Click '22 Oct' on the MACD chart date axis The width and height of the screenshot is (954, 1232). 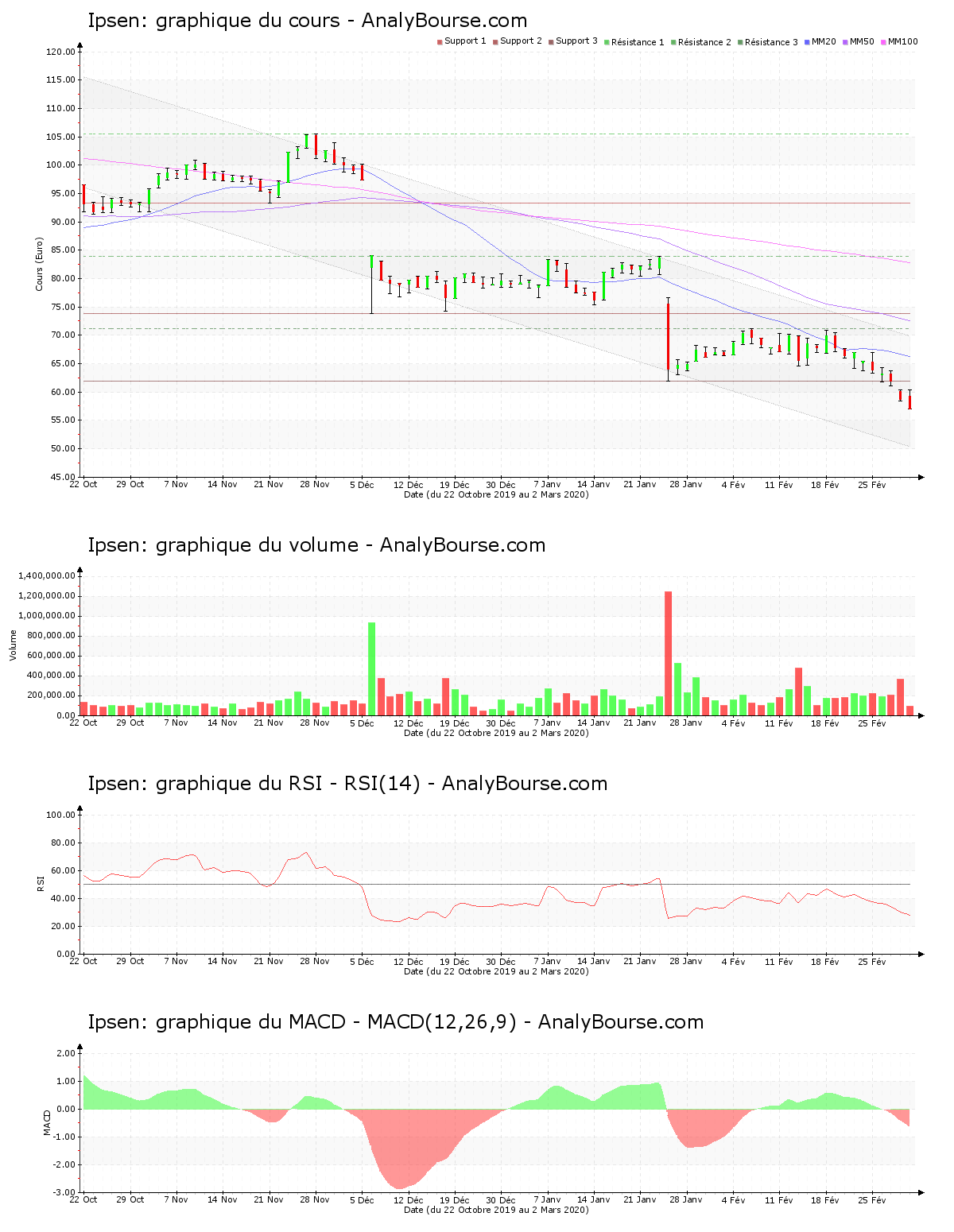point(83,1199)
